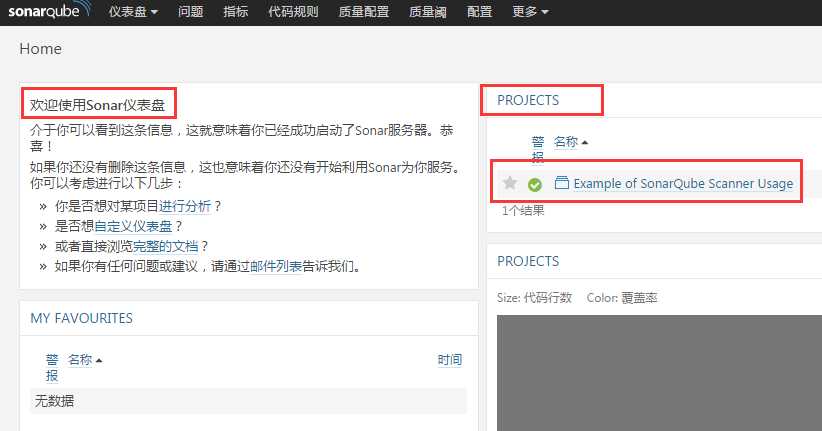Sort My Favourites by 警报 column
822x431 pixels.
(52, 368)
